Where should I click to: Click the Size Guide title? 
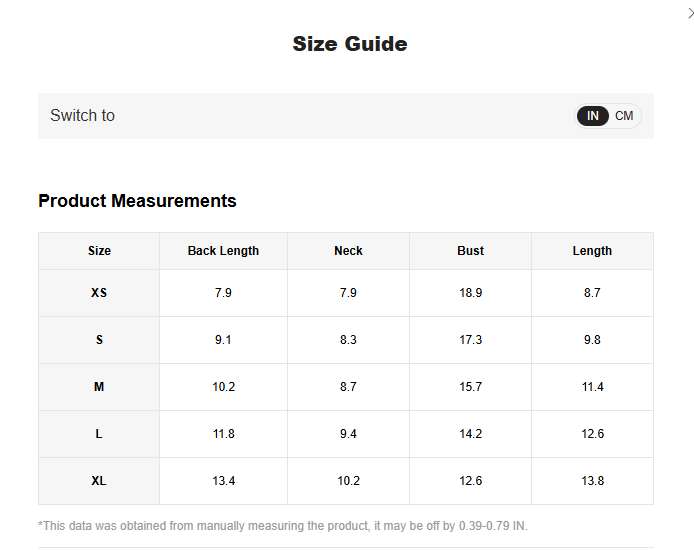[x=349, y=44]
